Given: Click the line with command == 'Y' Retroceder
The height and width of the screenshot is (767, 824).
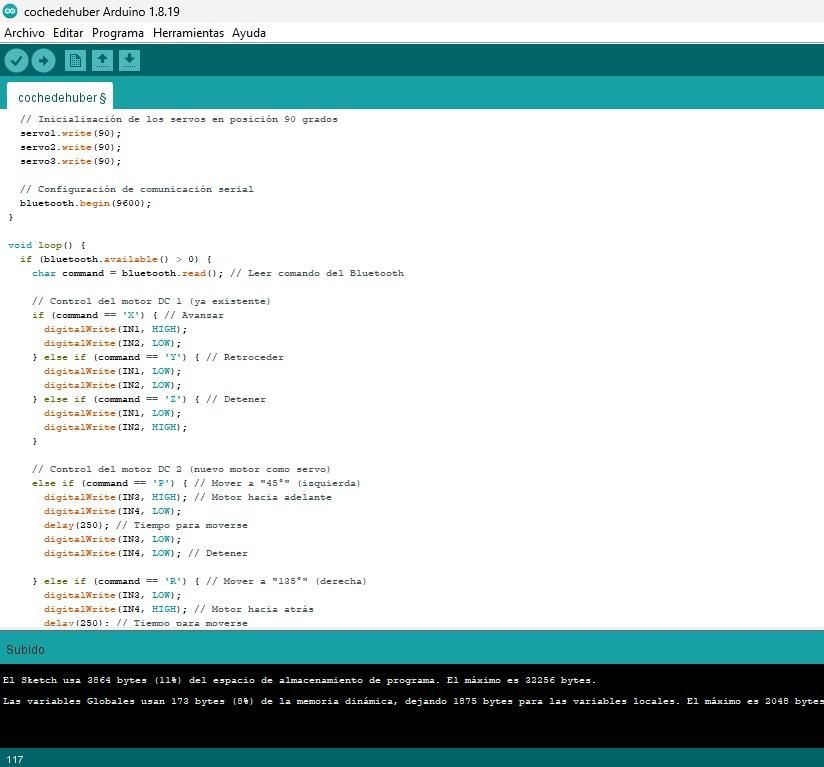Looking at the screenshot, I should pos(158,357).
